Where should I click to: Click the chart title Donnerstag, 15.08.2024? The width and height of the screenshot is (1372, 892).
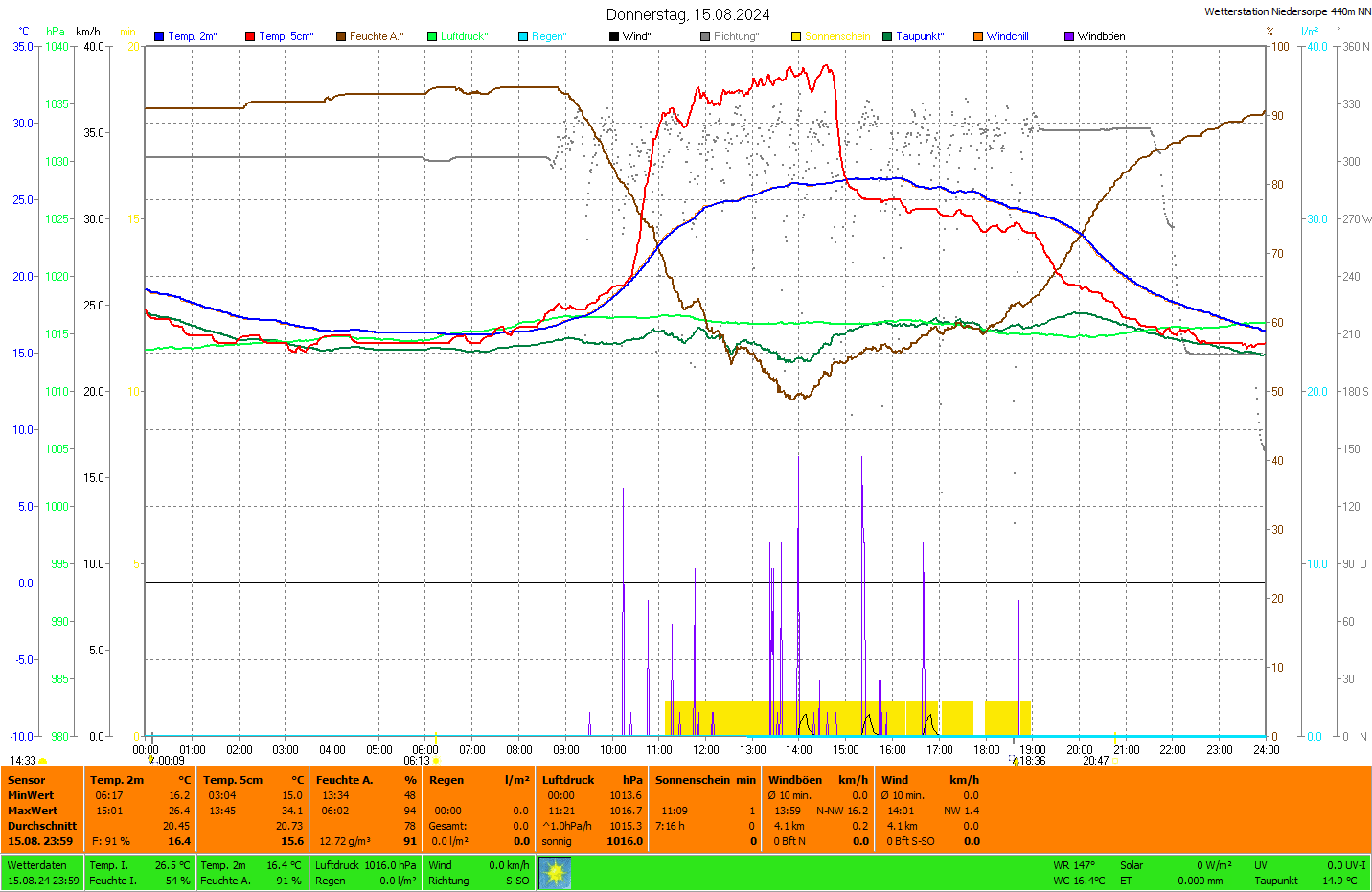pyautogui.click(x=688, y=14)
